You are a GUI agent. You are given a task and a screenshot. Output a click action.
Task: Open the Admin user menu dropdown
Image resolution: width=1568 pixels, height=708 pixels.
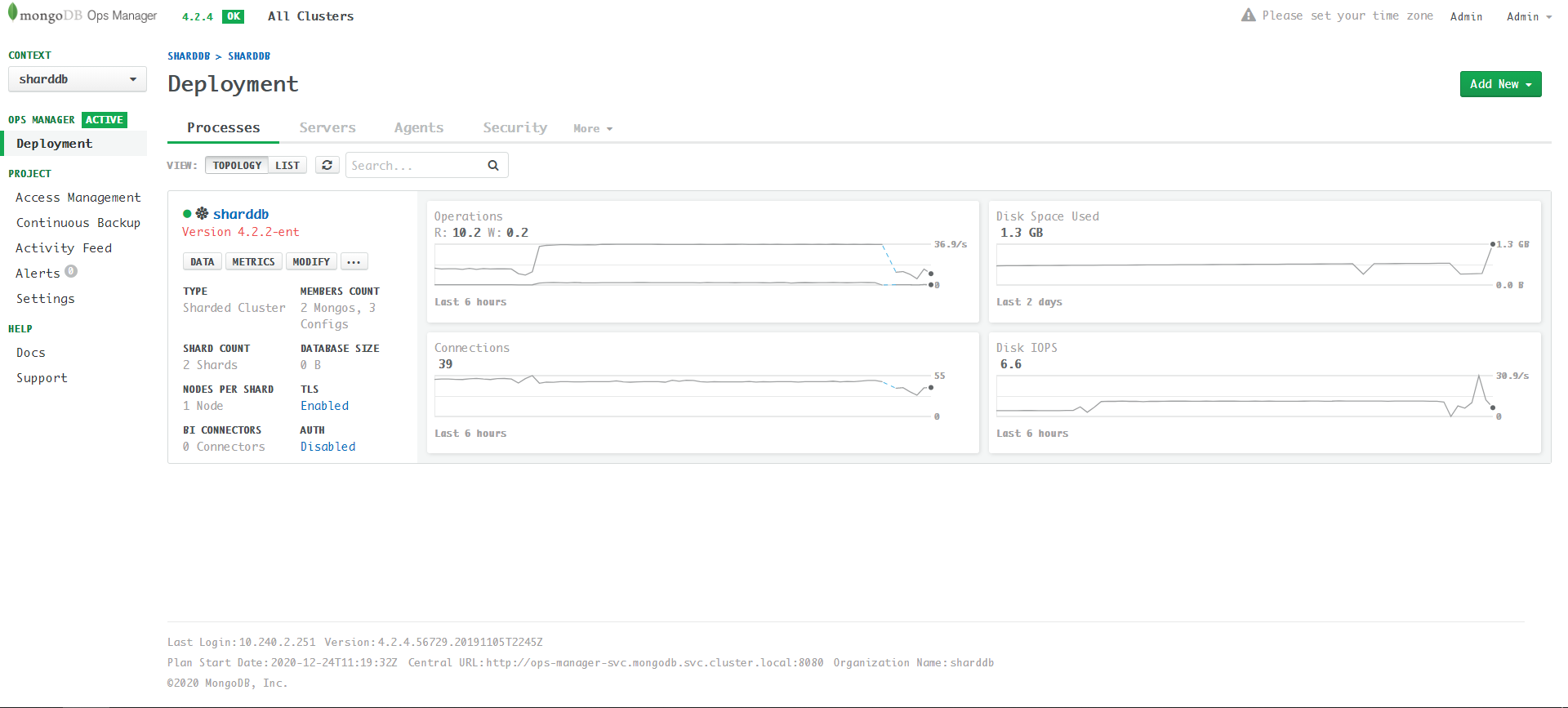[x=1529, y=16]
